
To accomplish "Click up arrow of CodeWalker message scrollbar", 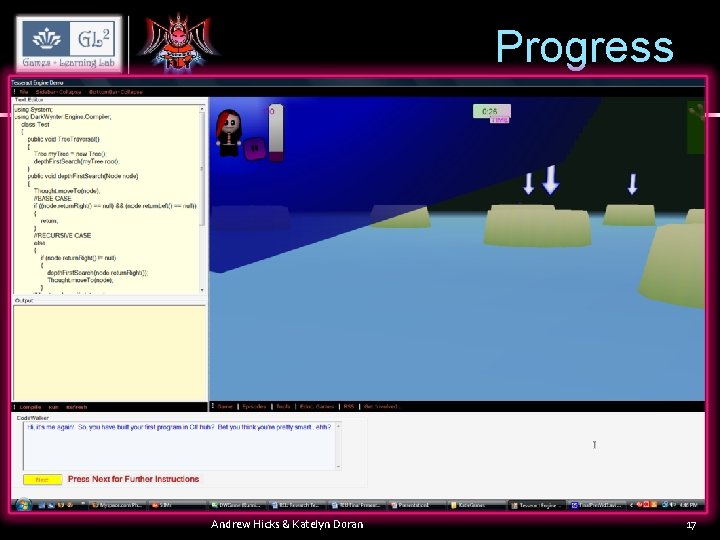I will (x=338, y=427).
